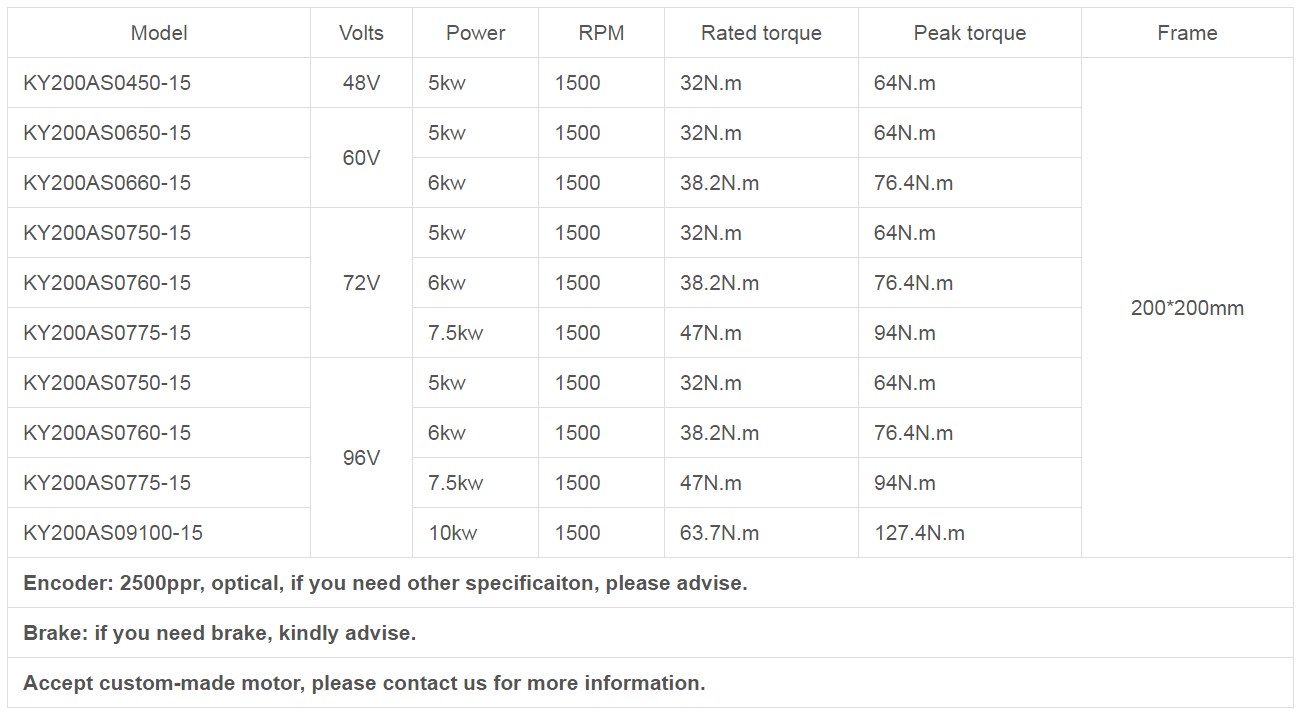Select the 60V voltage cell
Viewport: 1301px width, 715px height.
[361, 158]
